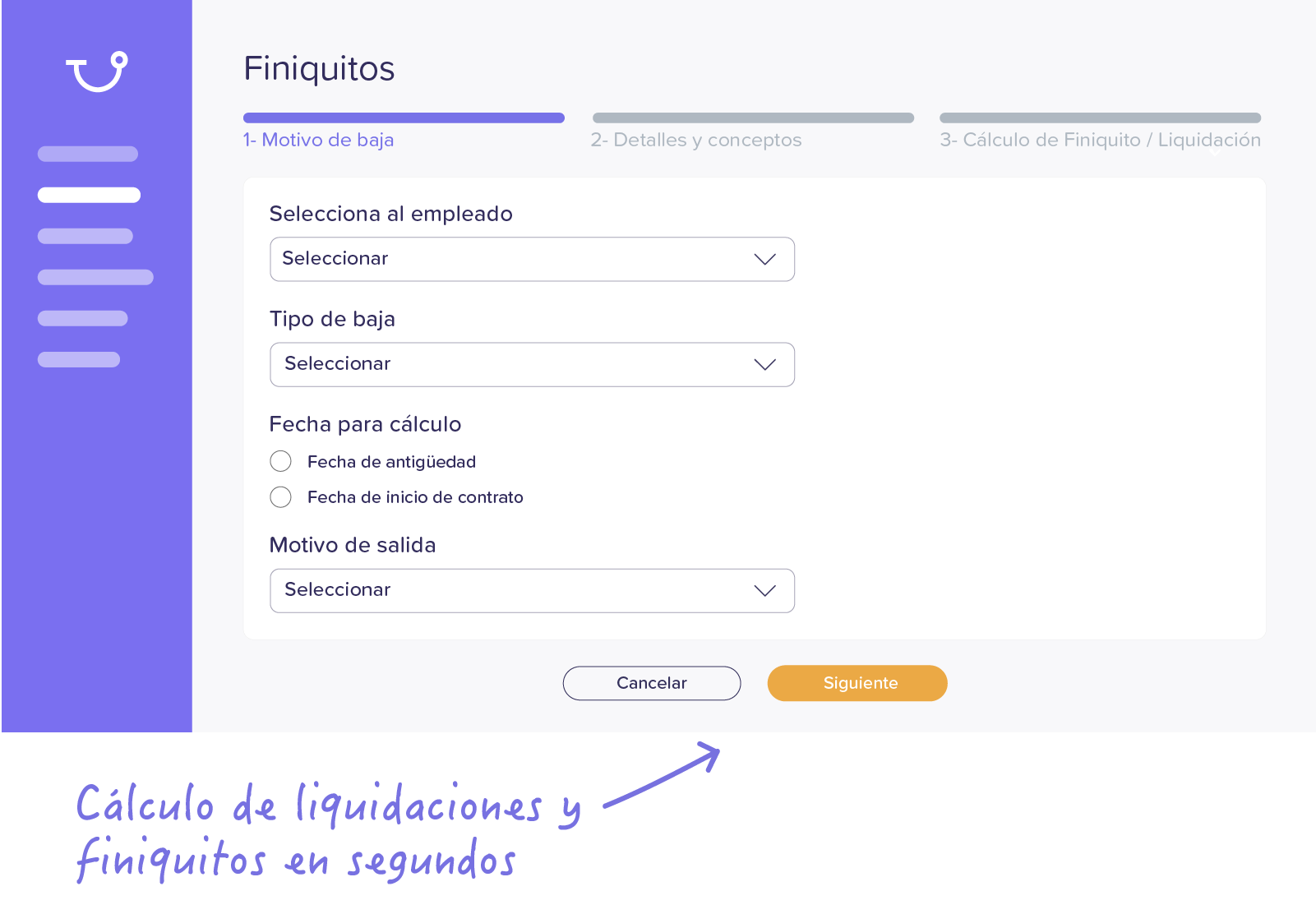
Task: Switch to the 2- Detalles y conceptos step
Action: coord(695,140)
